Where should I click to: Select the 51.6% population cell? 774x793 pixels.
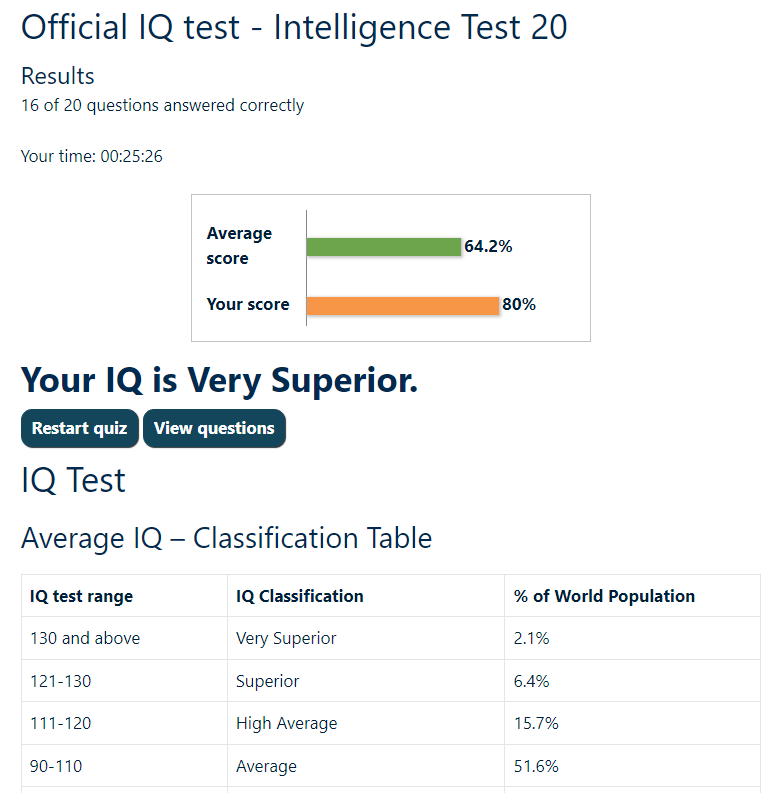pos(536,766)
